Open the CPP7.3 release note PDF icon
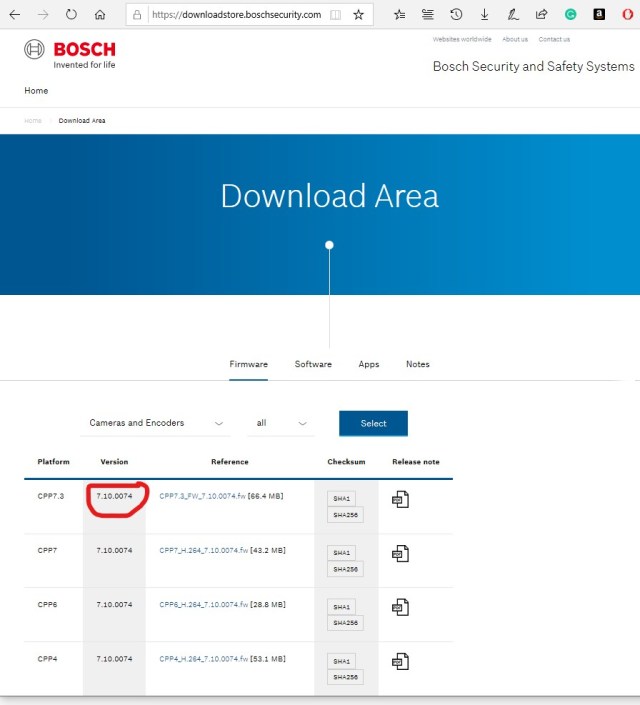Screen dimensions: 640x705 pos(401,499)
